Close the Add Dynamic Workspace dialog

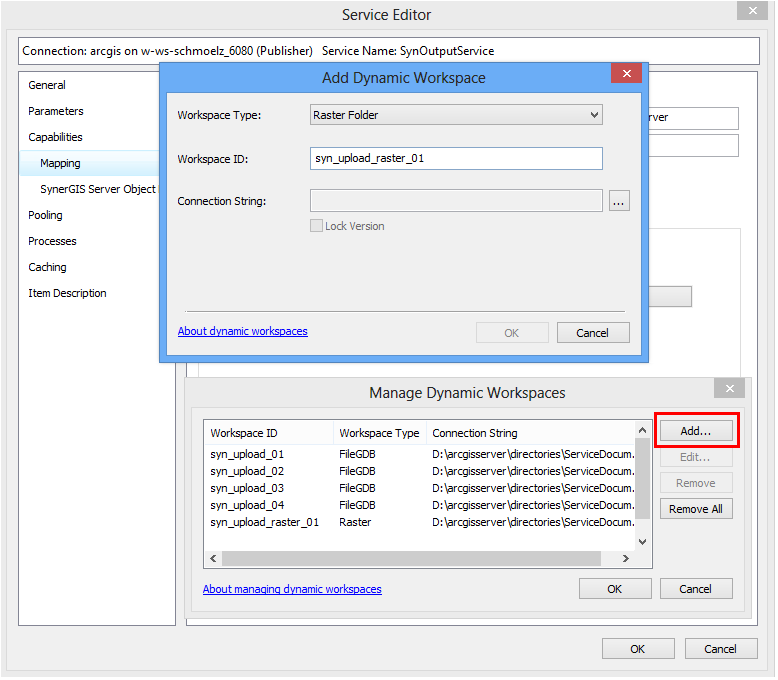pos(626,75)
